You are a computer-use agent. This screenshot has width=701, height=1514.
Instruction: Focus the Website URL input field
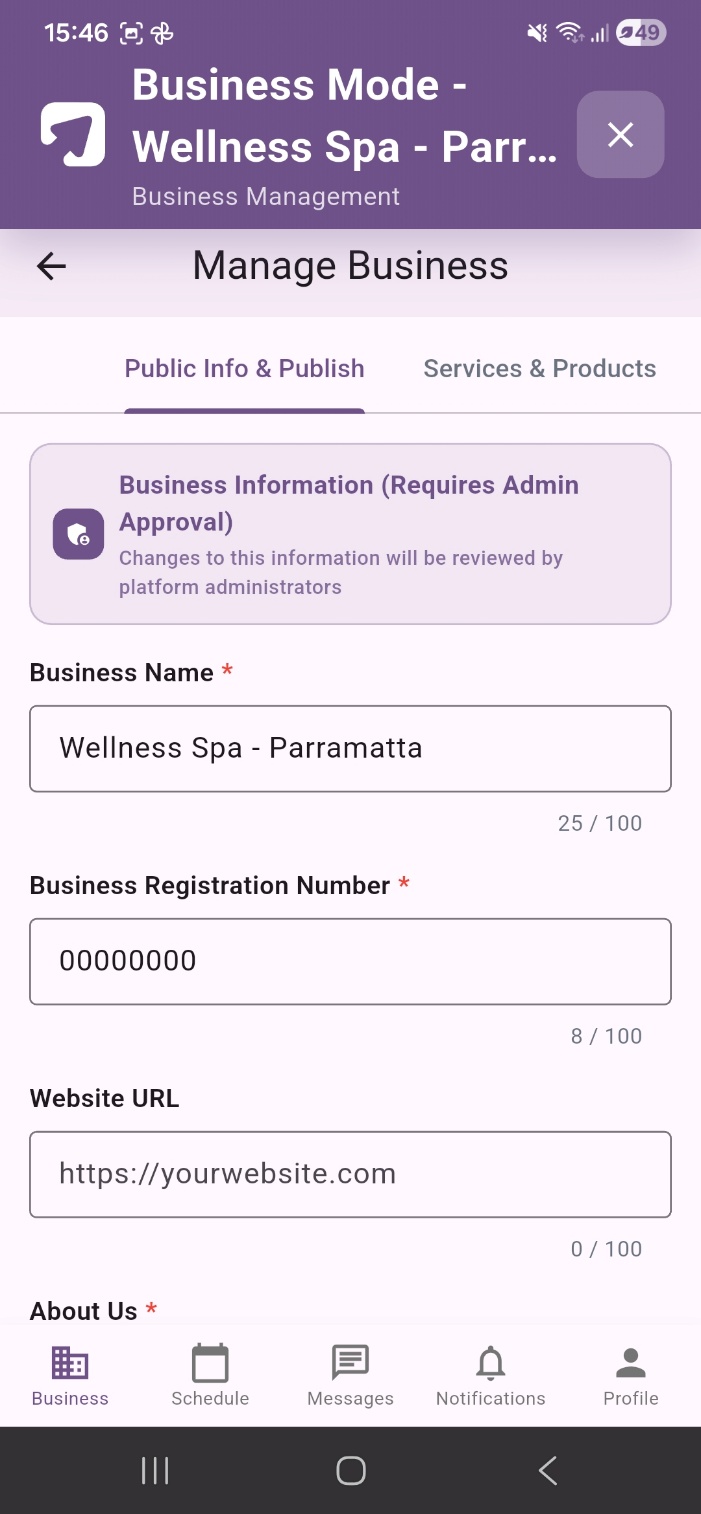[350, 1174]
